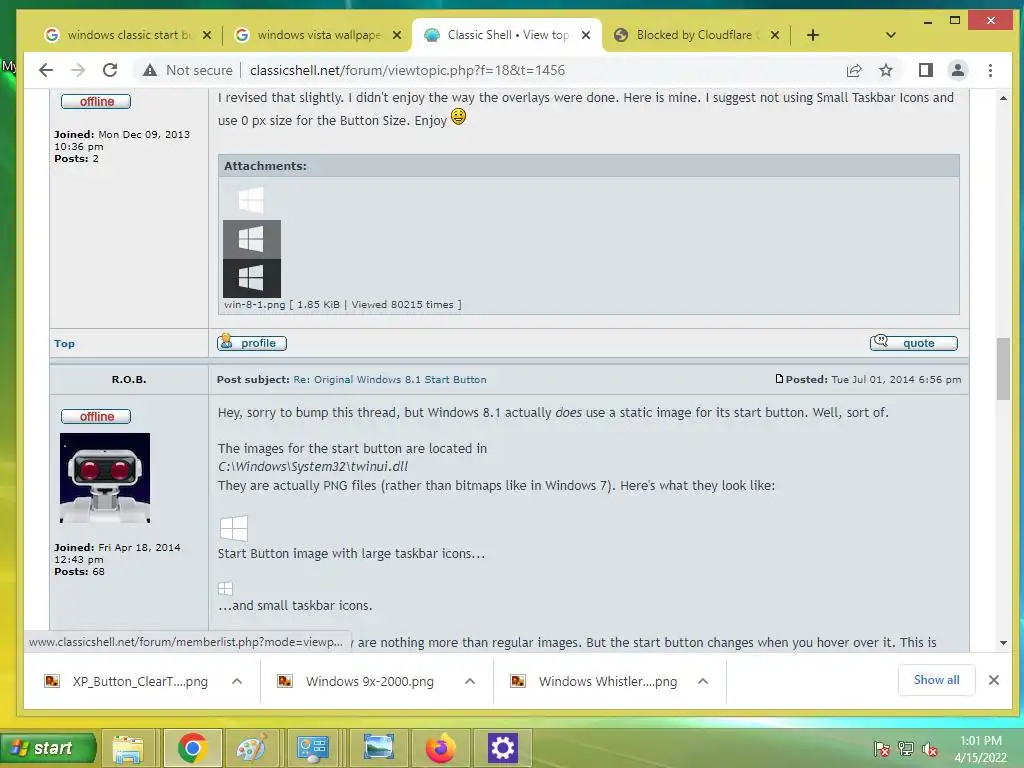Bookmark this page with the star
Image resolution: width=1024 pixels, height=768 pixels.
click(886, 70)
